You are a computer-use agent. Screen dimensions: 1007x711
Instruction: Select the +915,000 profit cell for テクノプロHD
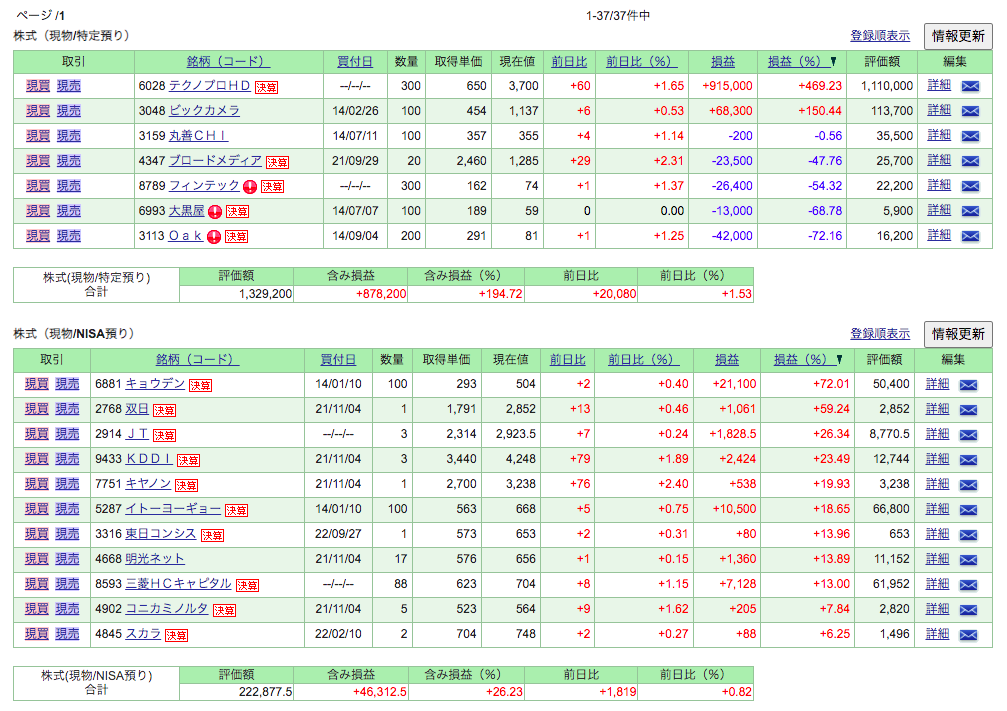(x=727, y=85)
